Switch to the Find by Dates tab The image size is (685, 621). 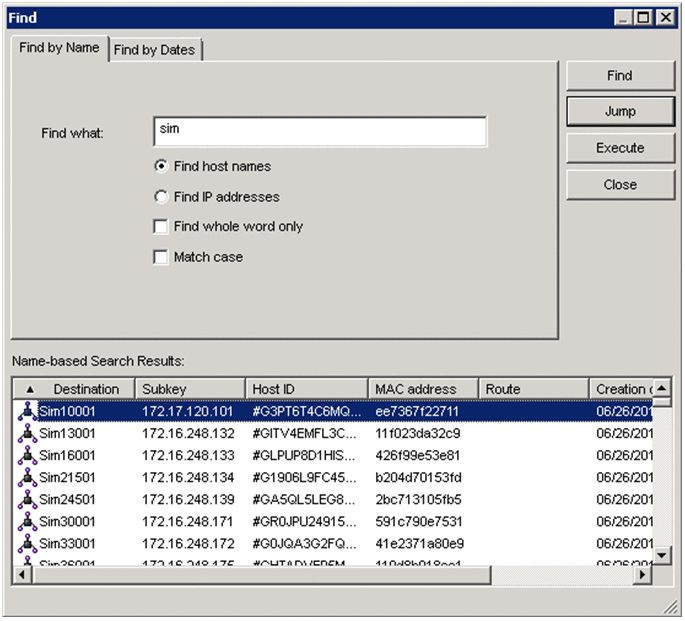[155, 50]
